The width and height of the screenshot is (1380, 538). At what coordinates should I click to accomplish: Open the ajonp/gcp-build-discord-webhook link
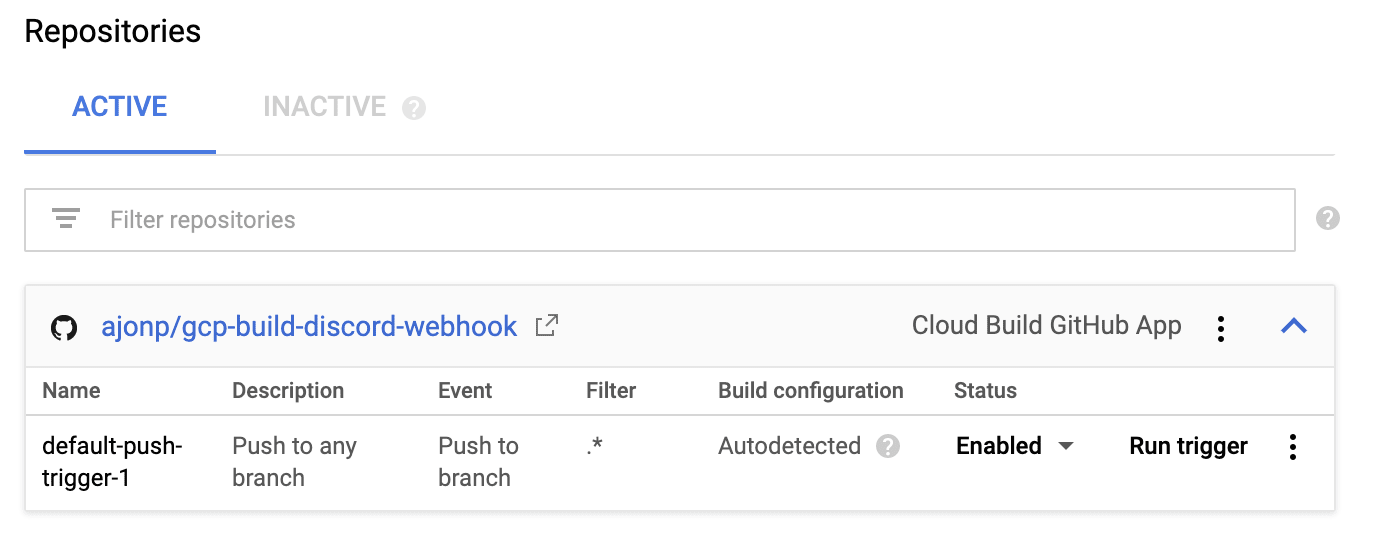click(309, 326)
